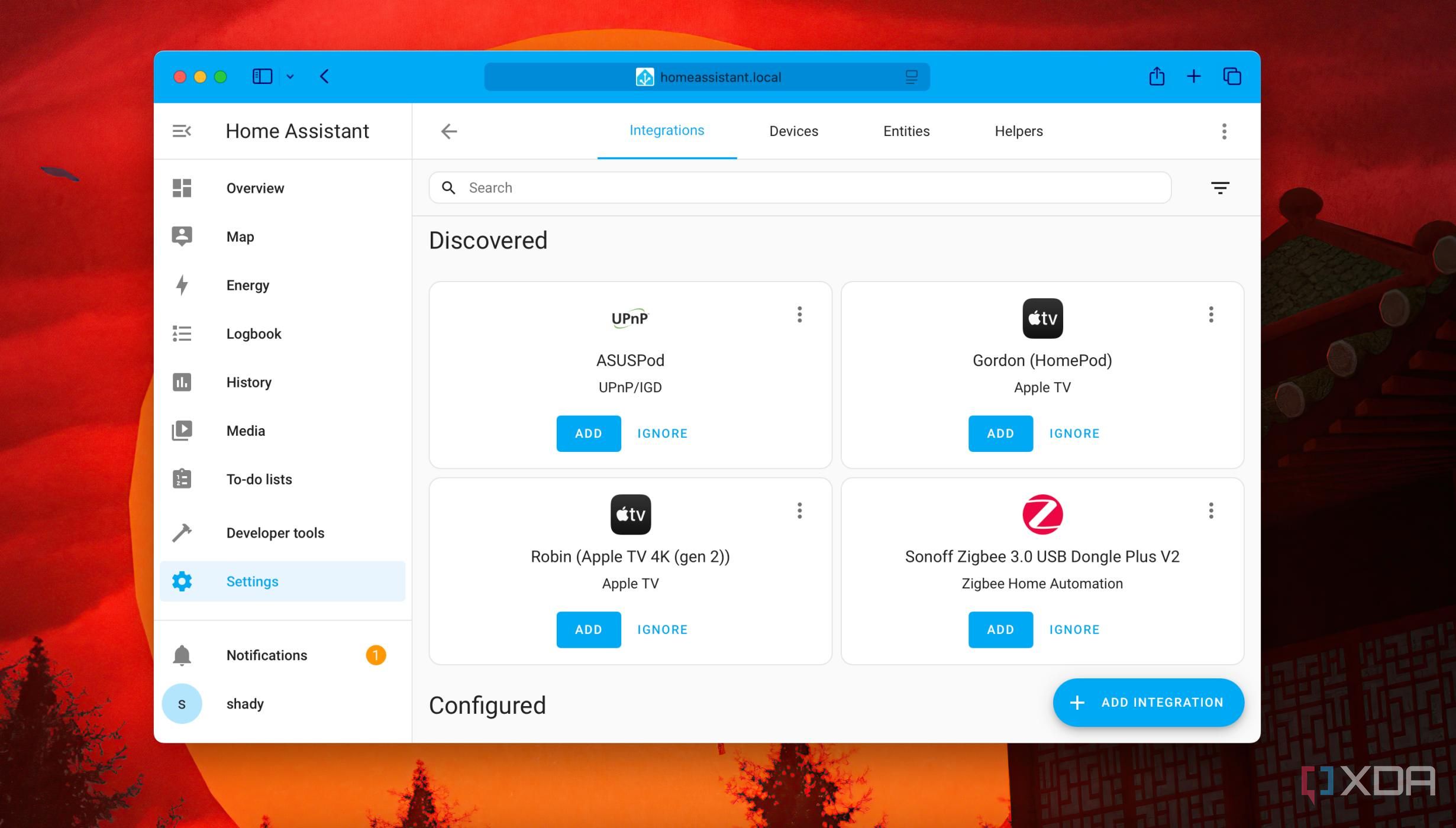Switch to the Entities tab

(906, 131)
